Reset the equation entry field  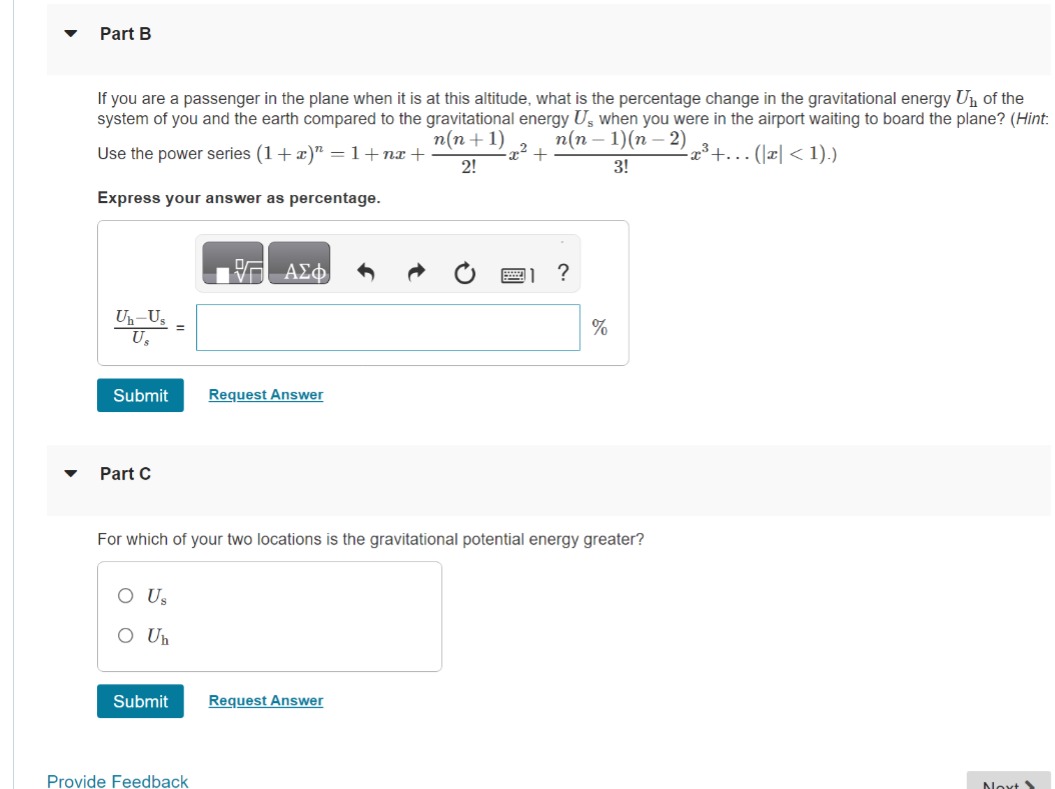point(463,270)
